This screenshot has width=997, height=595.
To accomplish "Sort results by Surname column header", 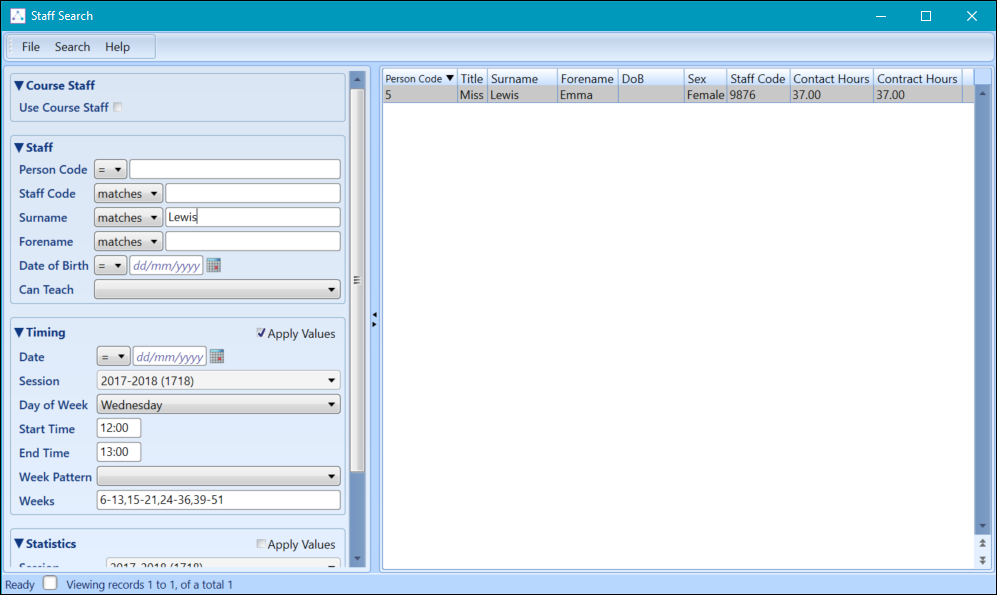I will (521, 79).
